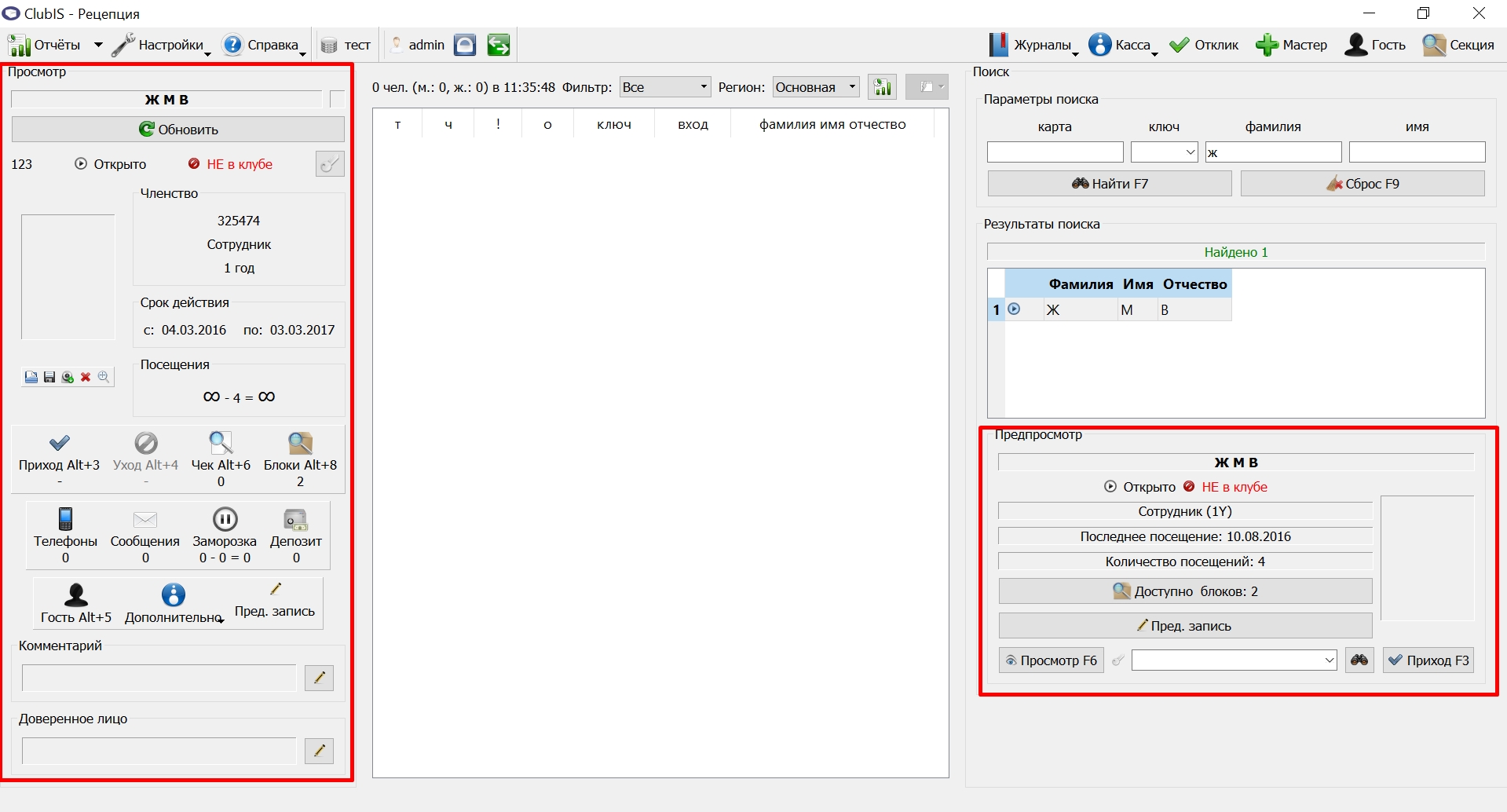Click the zoom photo magnifier icon
Viewport: 1507px width, 812px height.
[104, 377]
